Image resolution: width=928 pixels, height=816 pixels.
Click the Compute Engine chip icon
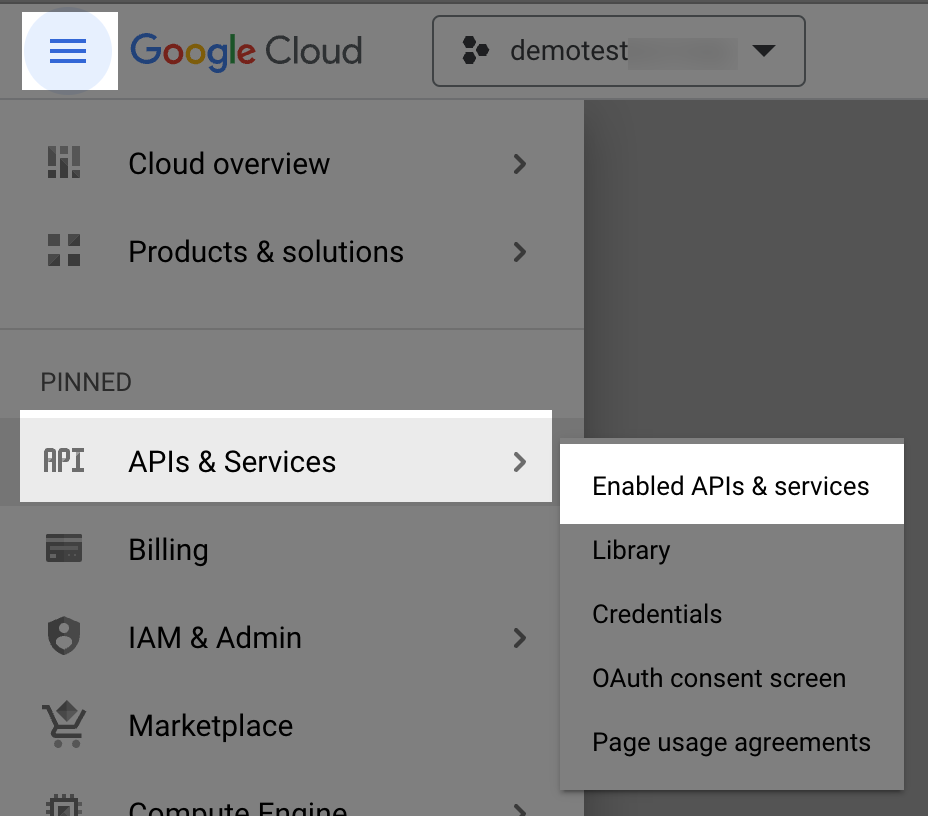[x=64, y=806]
